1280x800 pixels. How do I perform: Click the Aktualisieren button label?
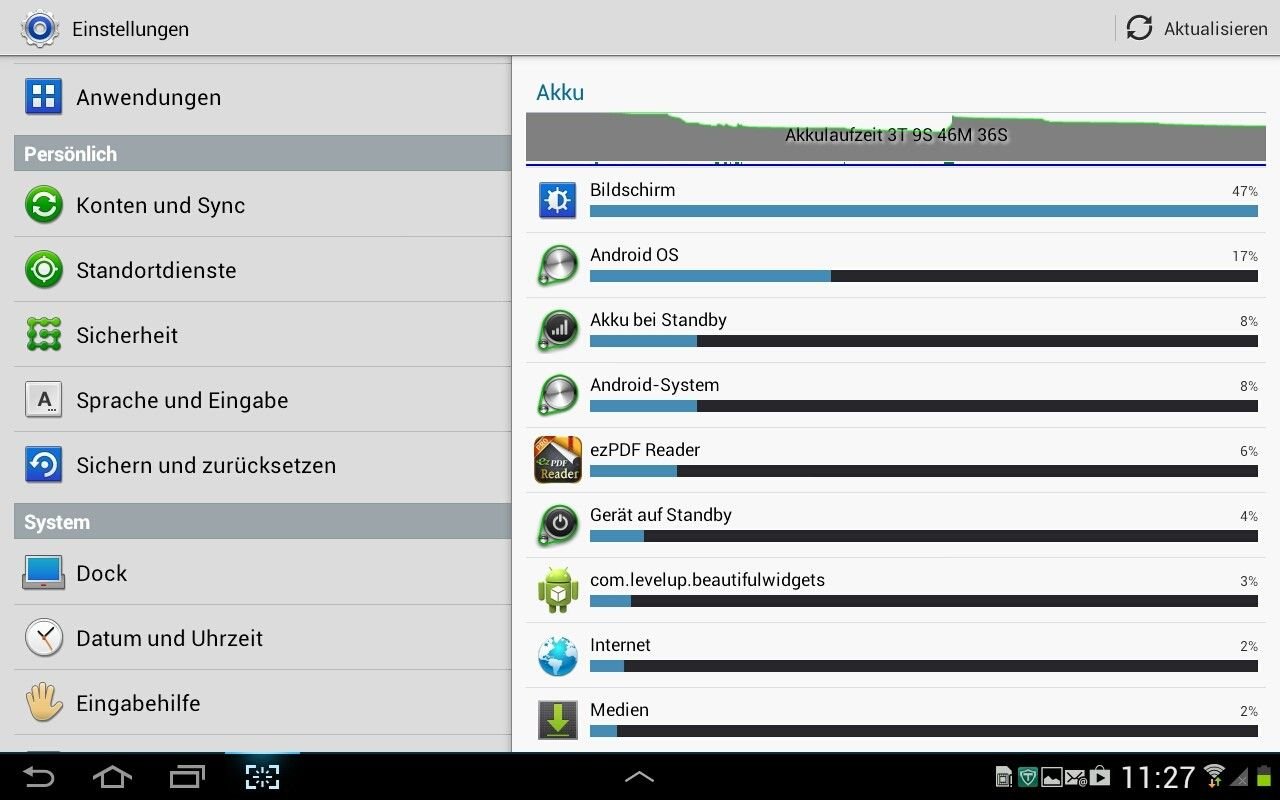pyautogui.click(x=1216, y=29)
